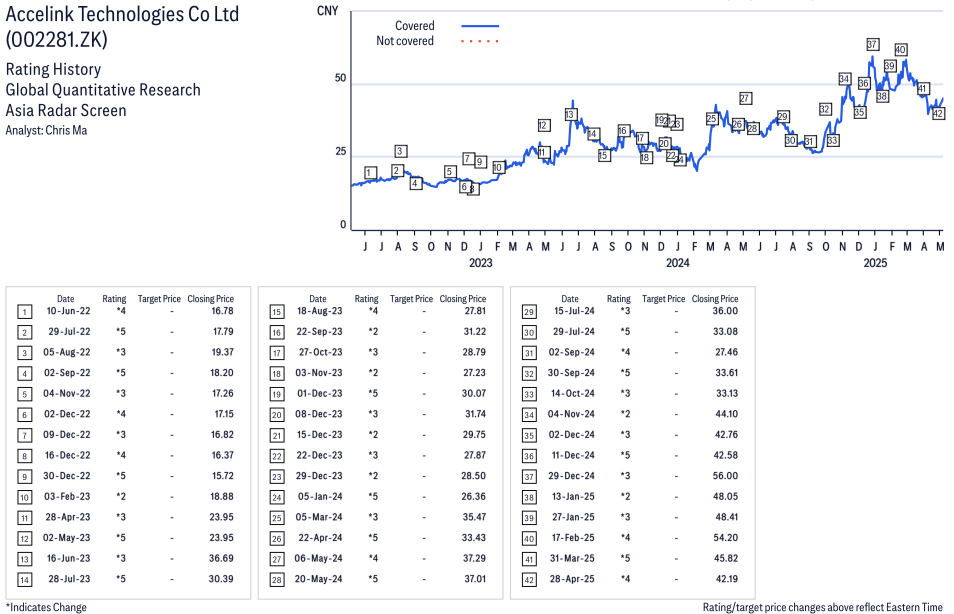Select chart marker 40 on the price line
This screenshot has height=614, width=954.
[x=900, y=50]
